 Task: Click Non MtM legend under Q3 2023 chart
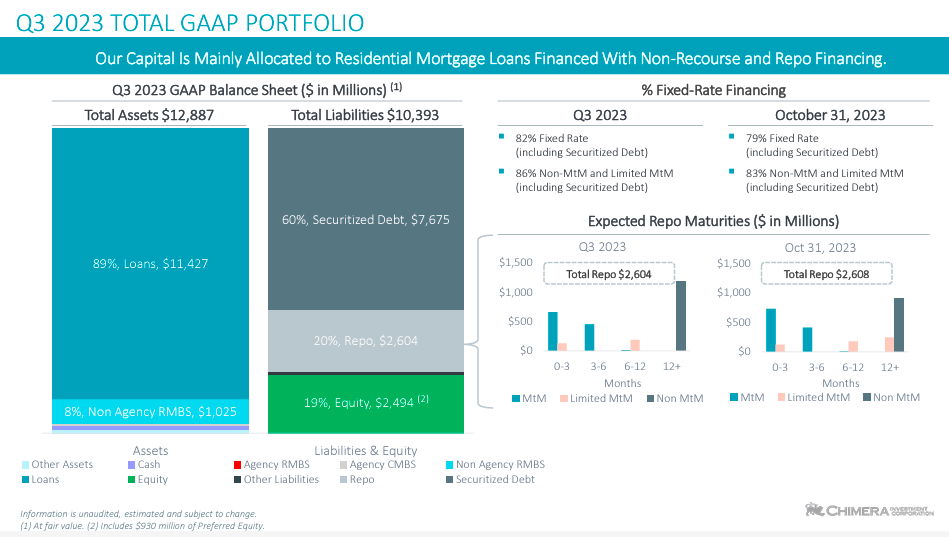coord(675,398)
